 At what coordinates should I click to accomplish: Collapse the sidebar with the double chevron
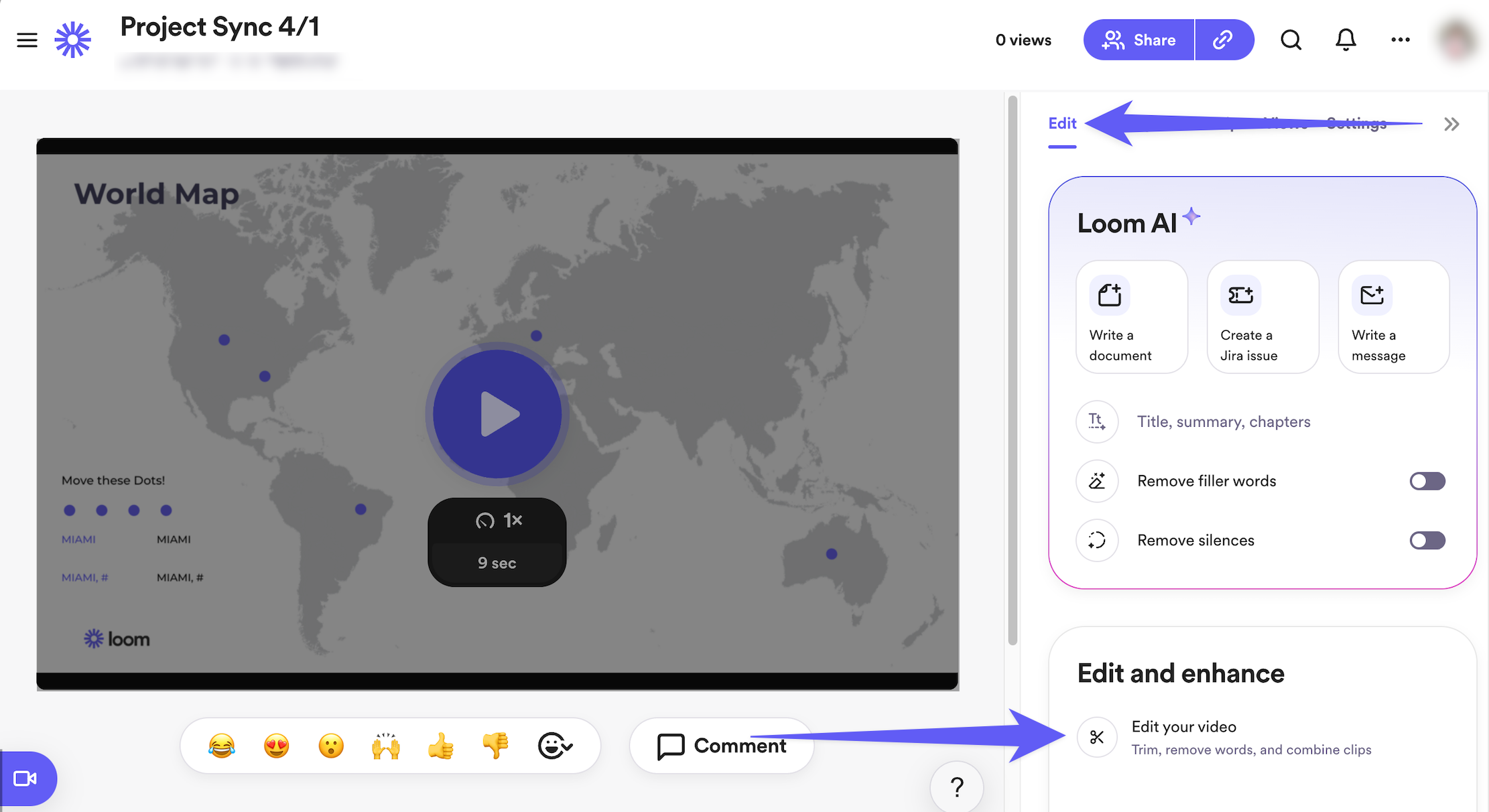[1451, 124]
